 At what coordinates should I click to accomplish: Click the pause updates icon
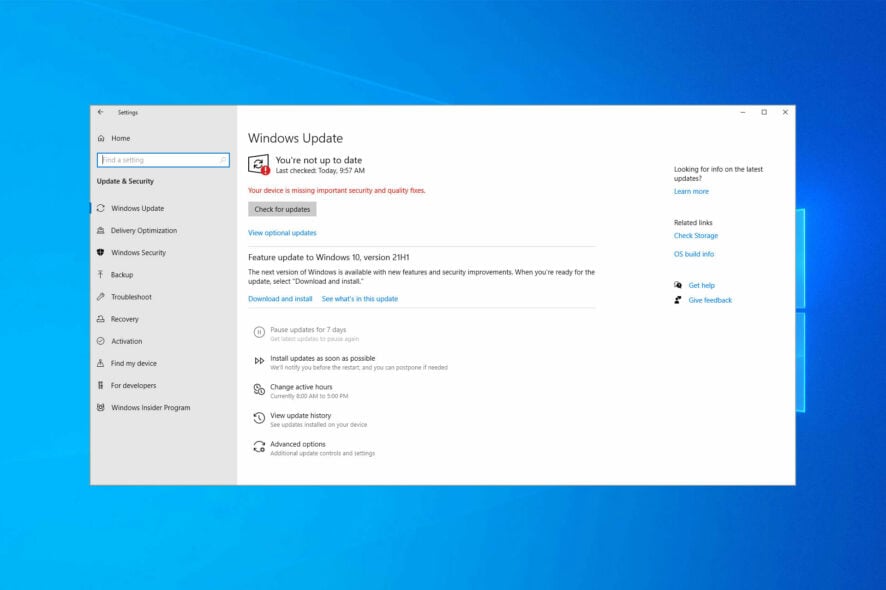(259, 332)
